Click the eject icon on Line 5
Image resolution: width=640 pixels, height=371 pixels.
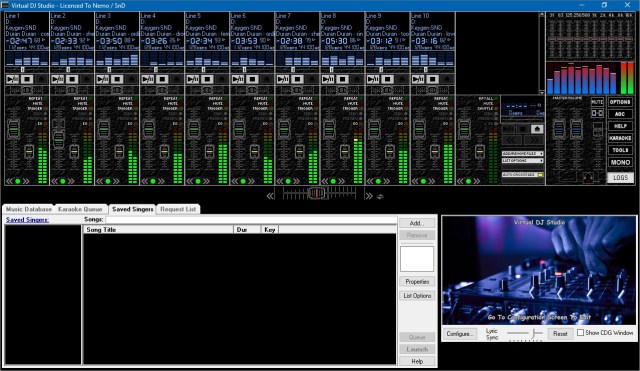(x=222, y=79)
